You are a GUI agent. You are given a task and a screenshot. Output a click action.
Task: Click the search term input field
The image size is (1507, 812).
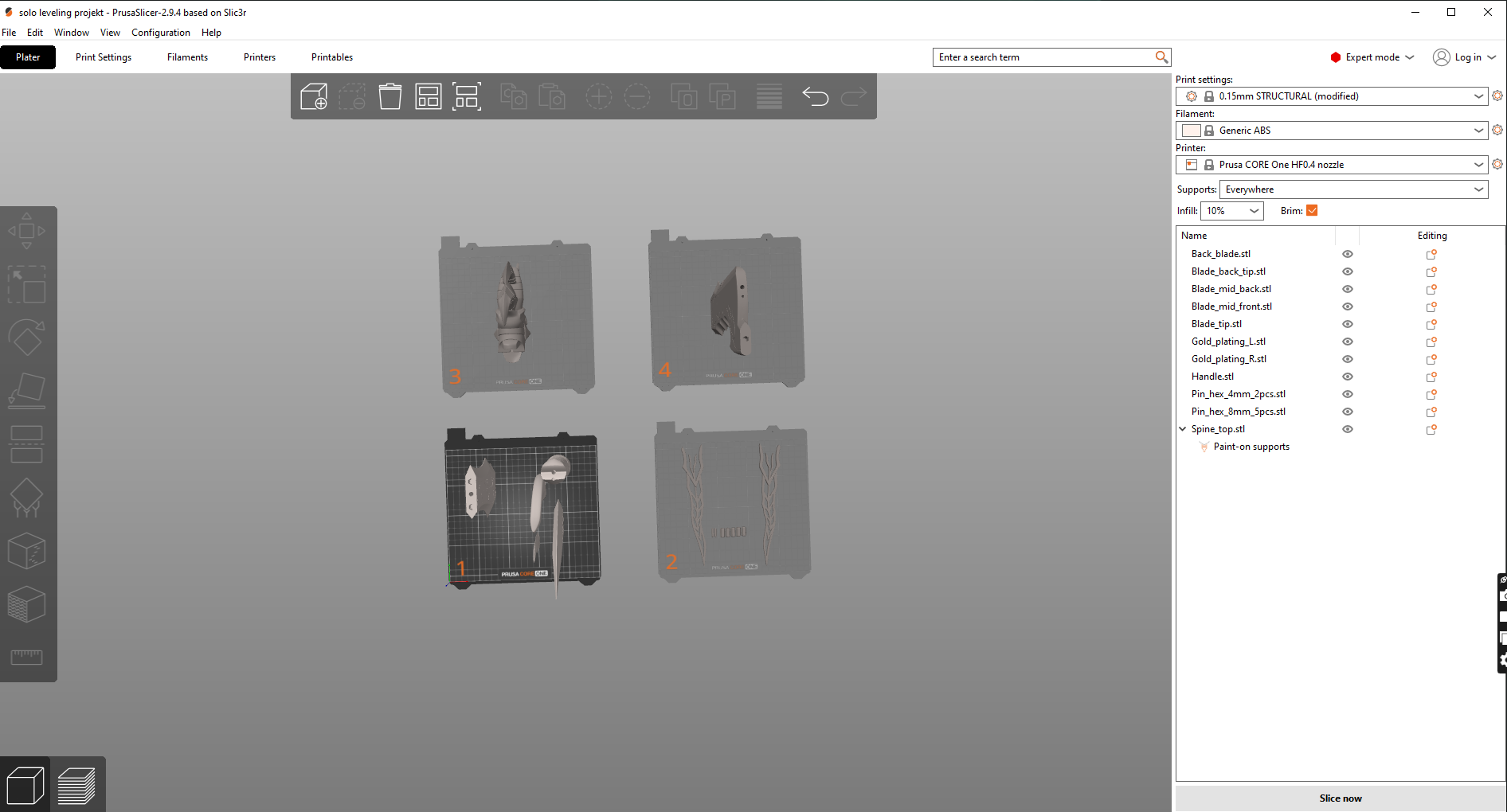pos(1051,57)
